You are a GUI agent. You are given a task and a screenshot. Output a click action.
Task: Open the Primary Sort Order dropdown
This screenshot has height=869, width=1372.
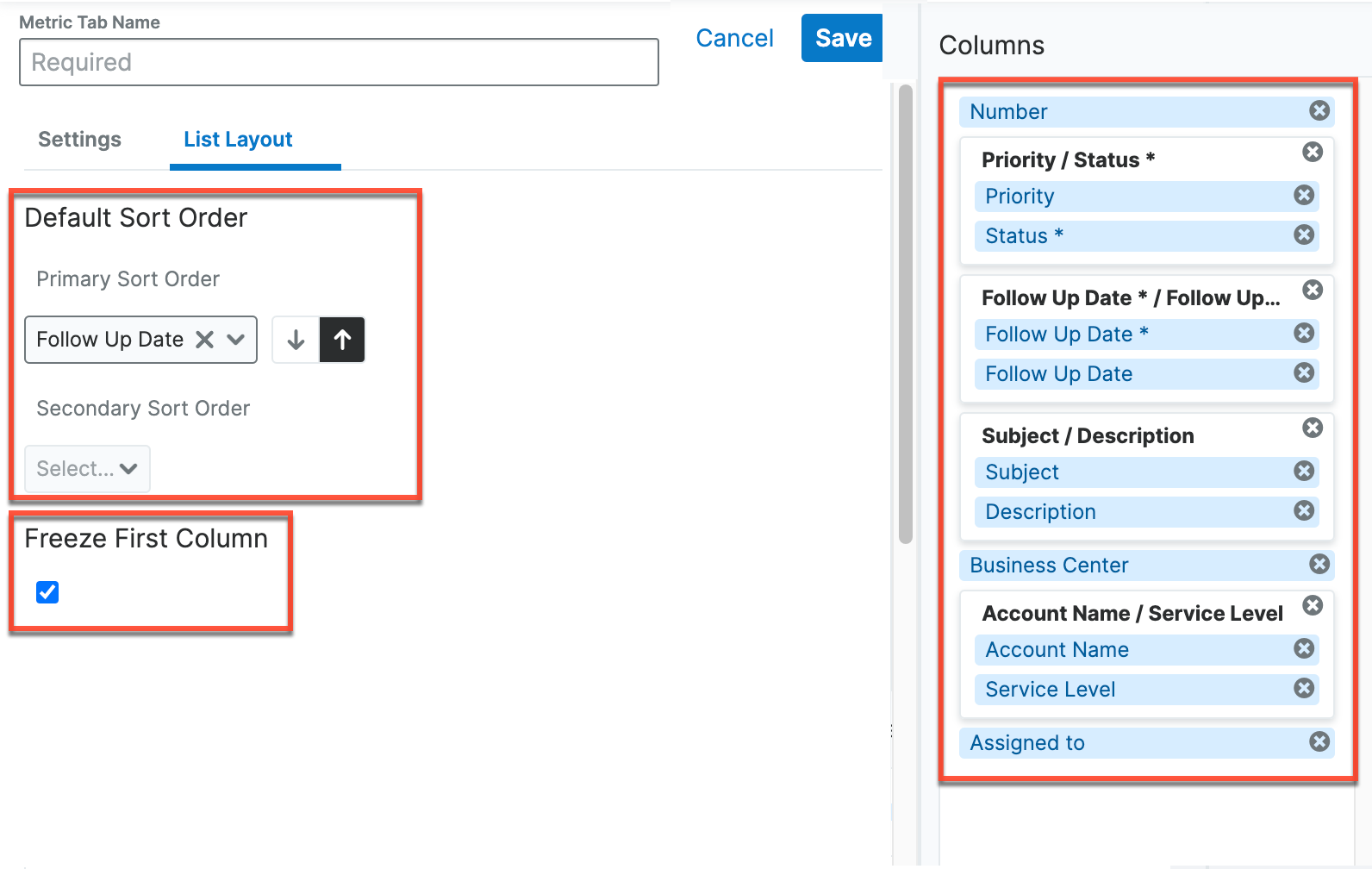(235, 340)
